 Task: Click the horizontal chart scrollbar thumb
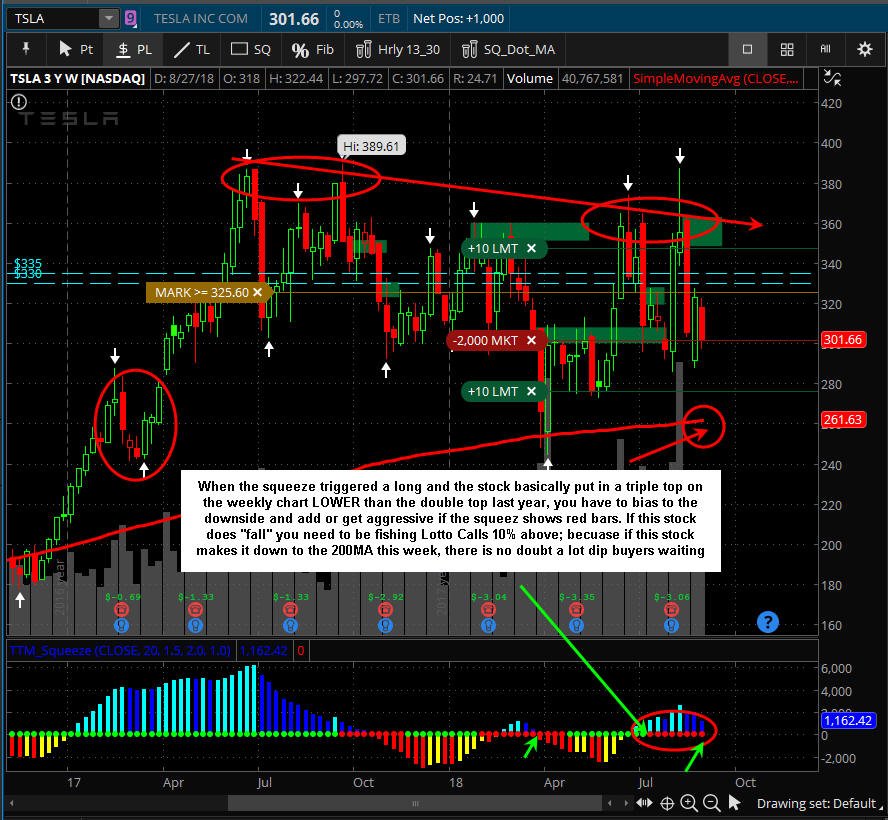pyautogui.click(x=415, y=803)
